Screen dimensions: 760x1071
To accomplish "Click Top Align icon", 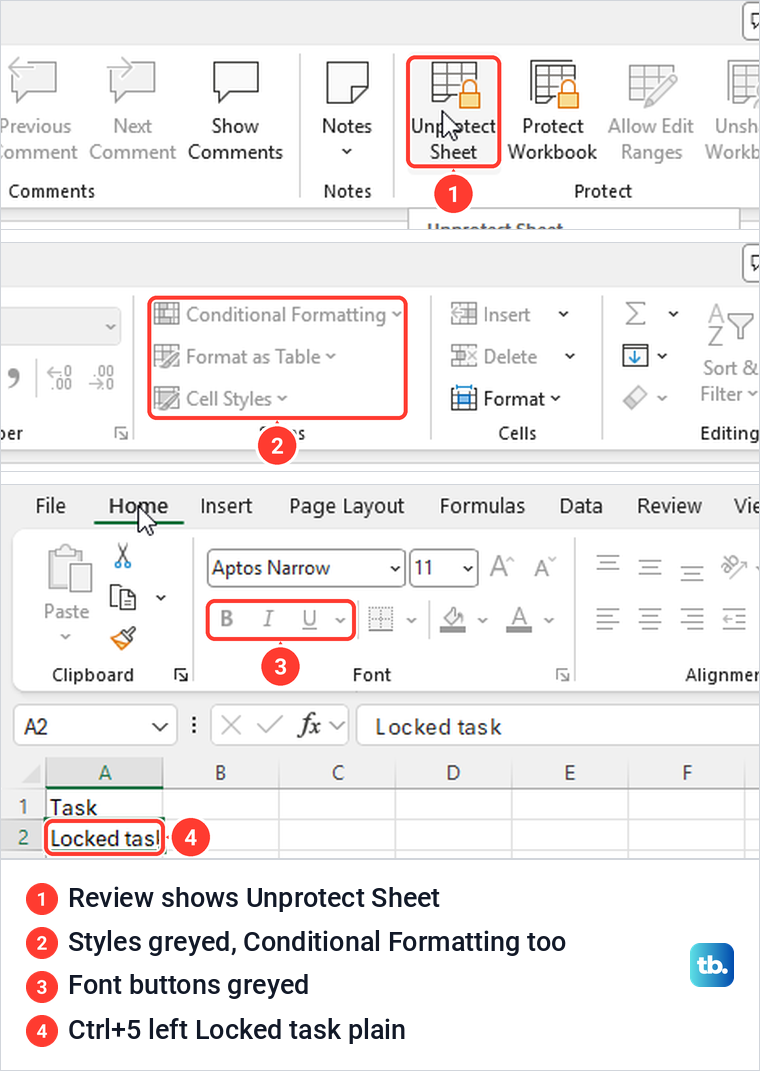I will click(x=608, y=566).
